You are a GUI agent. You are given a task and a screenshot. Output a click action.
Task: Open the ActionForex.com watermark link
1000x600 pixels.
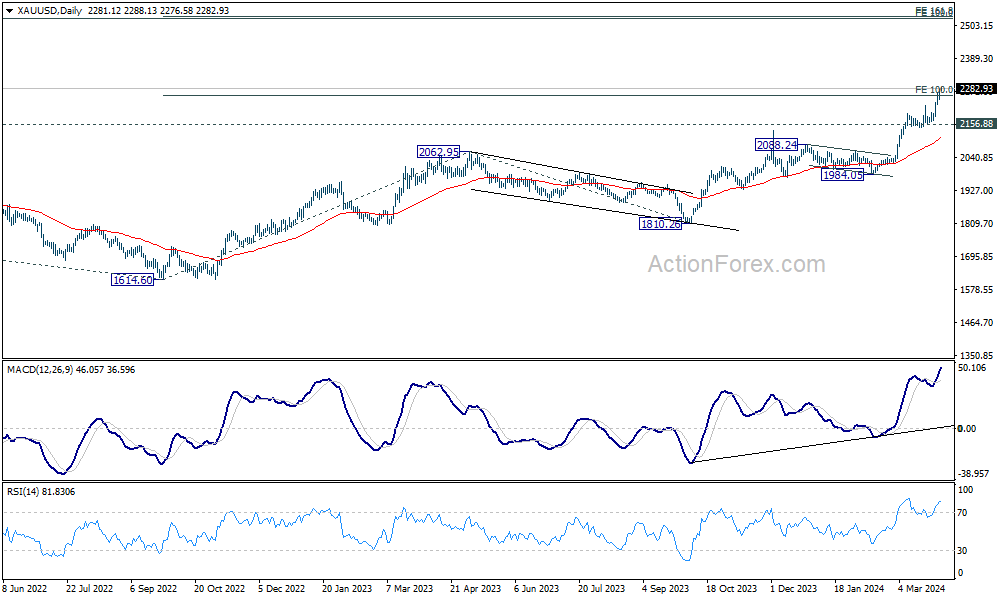(737, 264)
